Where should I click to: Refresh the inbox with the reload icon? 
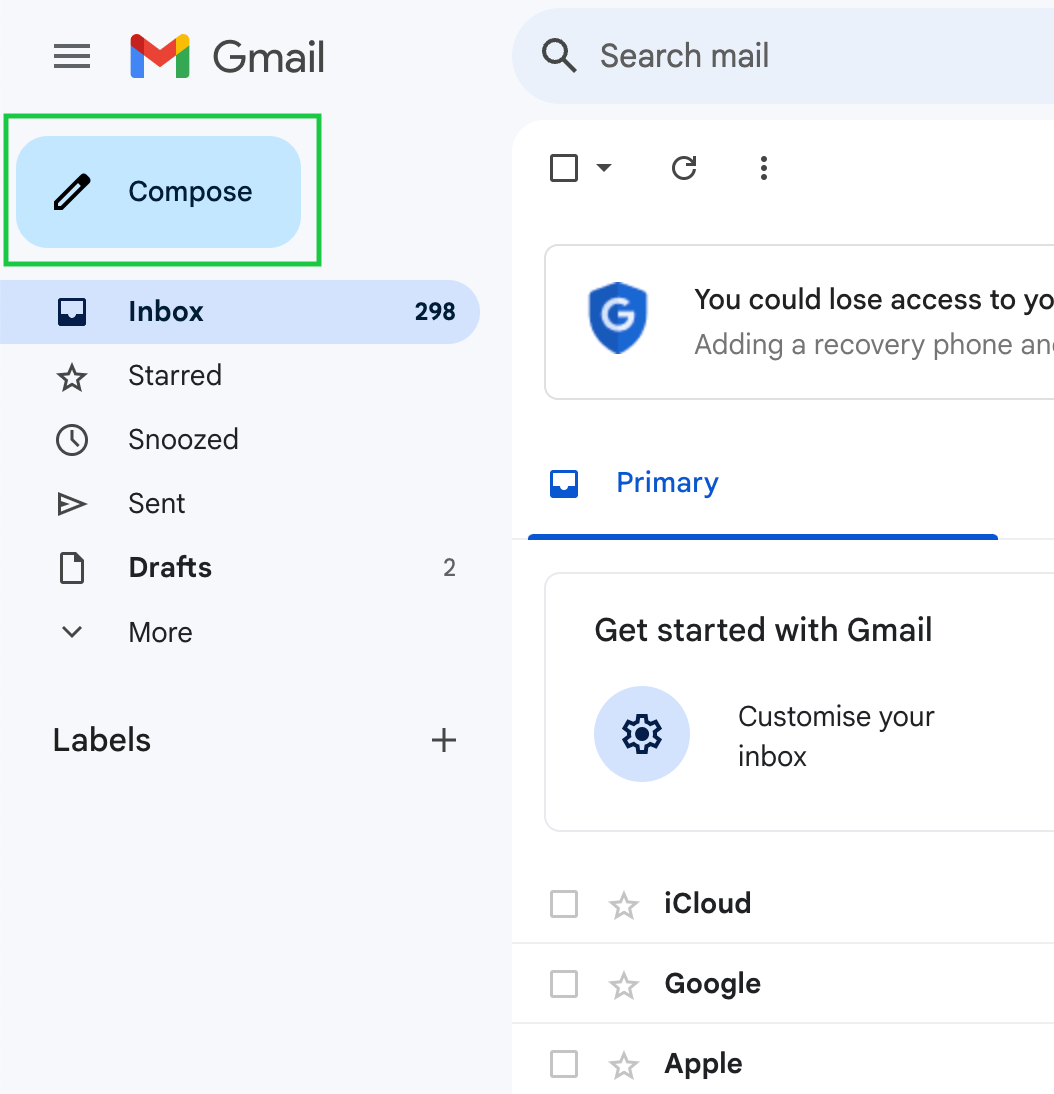[x=684, y=168]
